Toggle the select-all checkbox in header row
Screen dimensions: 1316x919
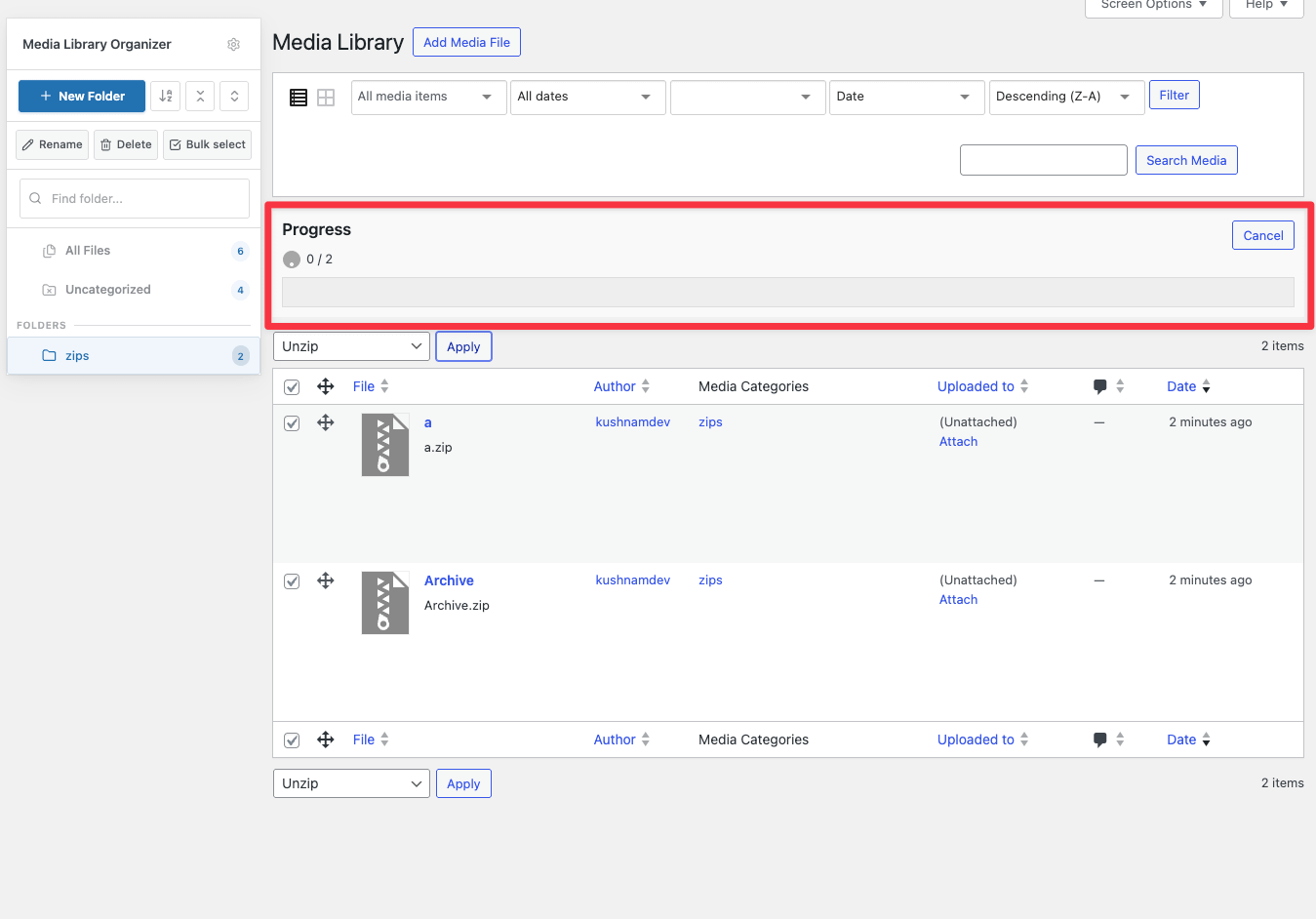[x=291, y=386]
